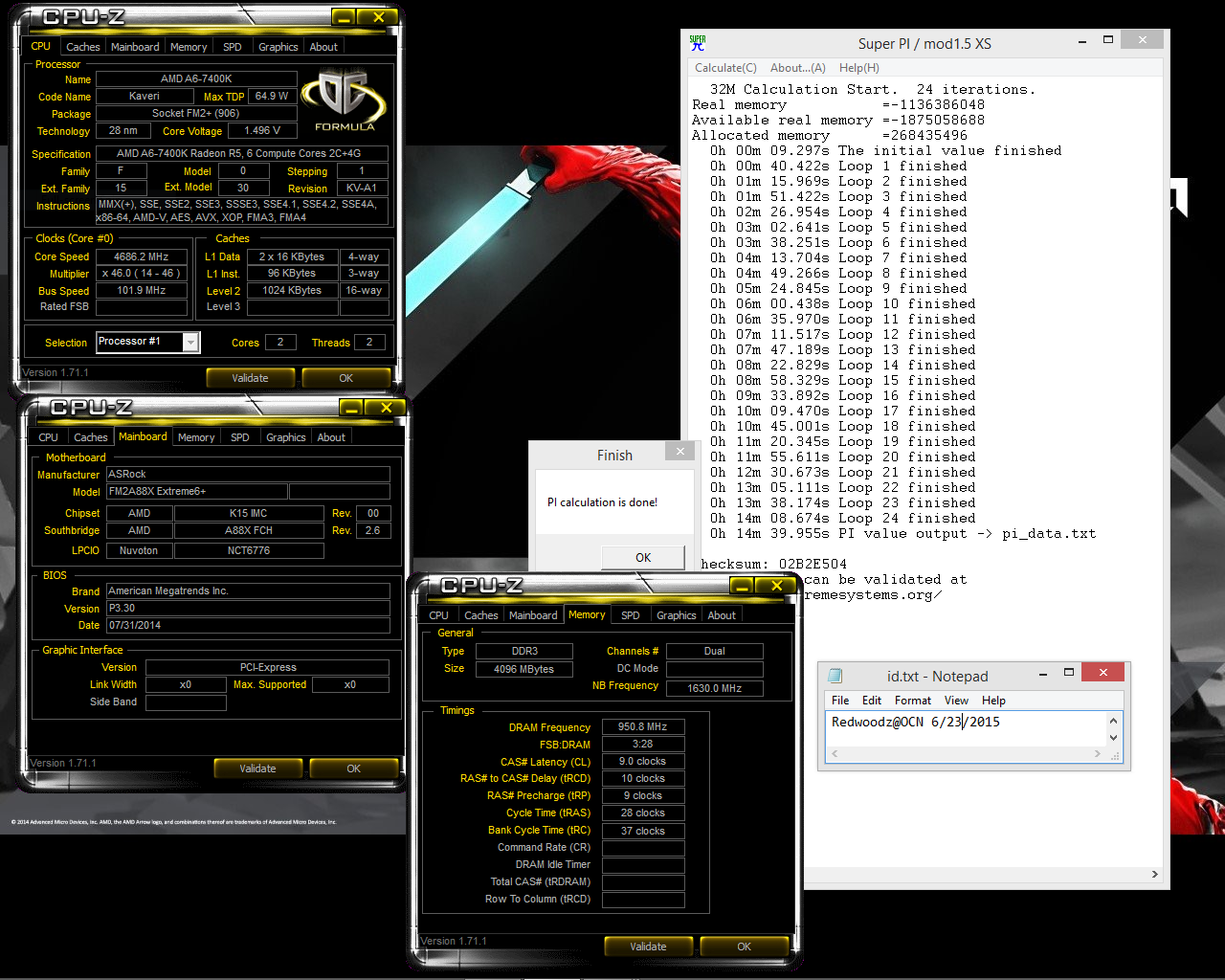Switch to SPD tab in top CPU-Z window

click(233, 47)
